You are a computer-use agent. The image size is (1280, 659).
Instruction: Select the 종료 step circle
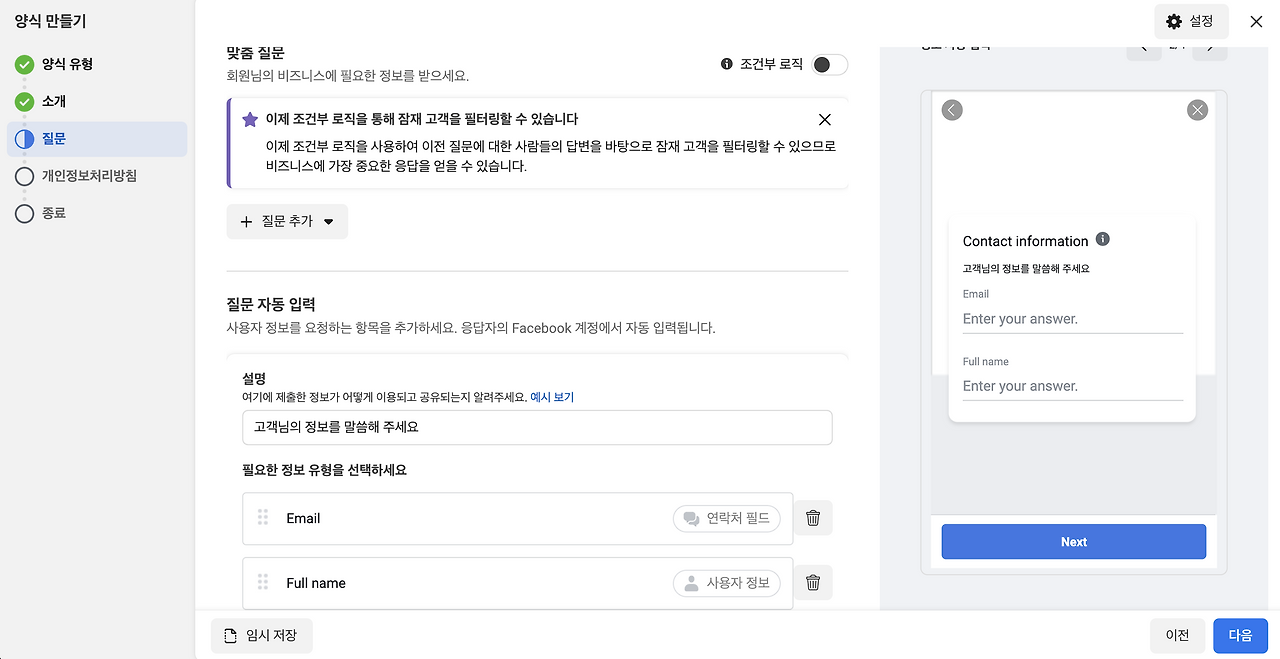click(24, 213)
